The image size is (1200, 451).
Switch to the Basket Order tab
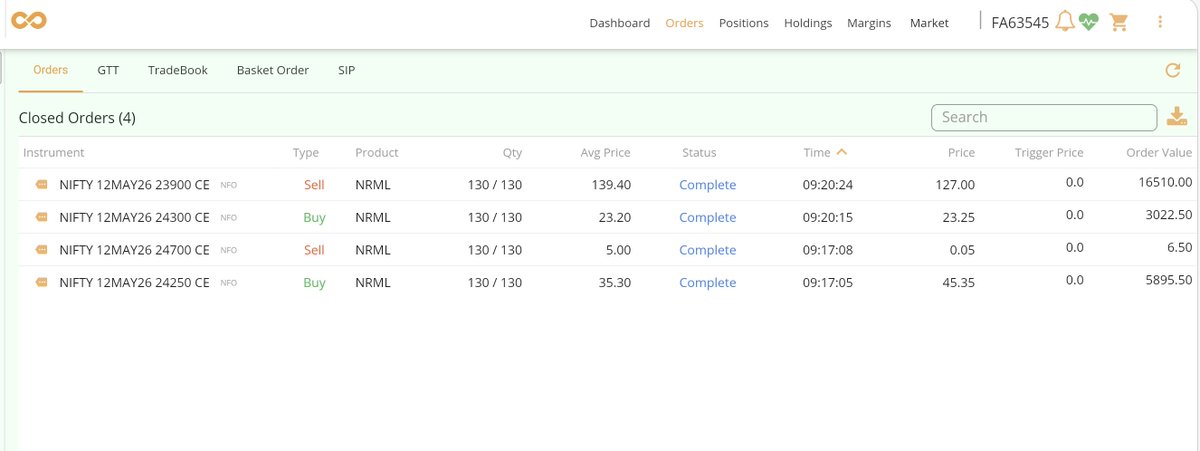(273, 70)
